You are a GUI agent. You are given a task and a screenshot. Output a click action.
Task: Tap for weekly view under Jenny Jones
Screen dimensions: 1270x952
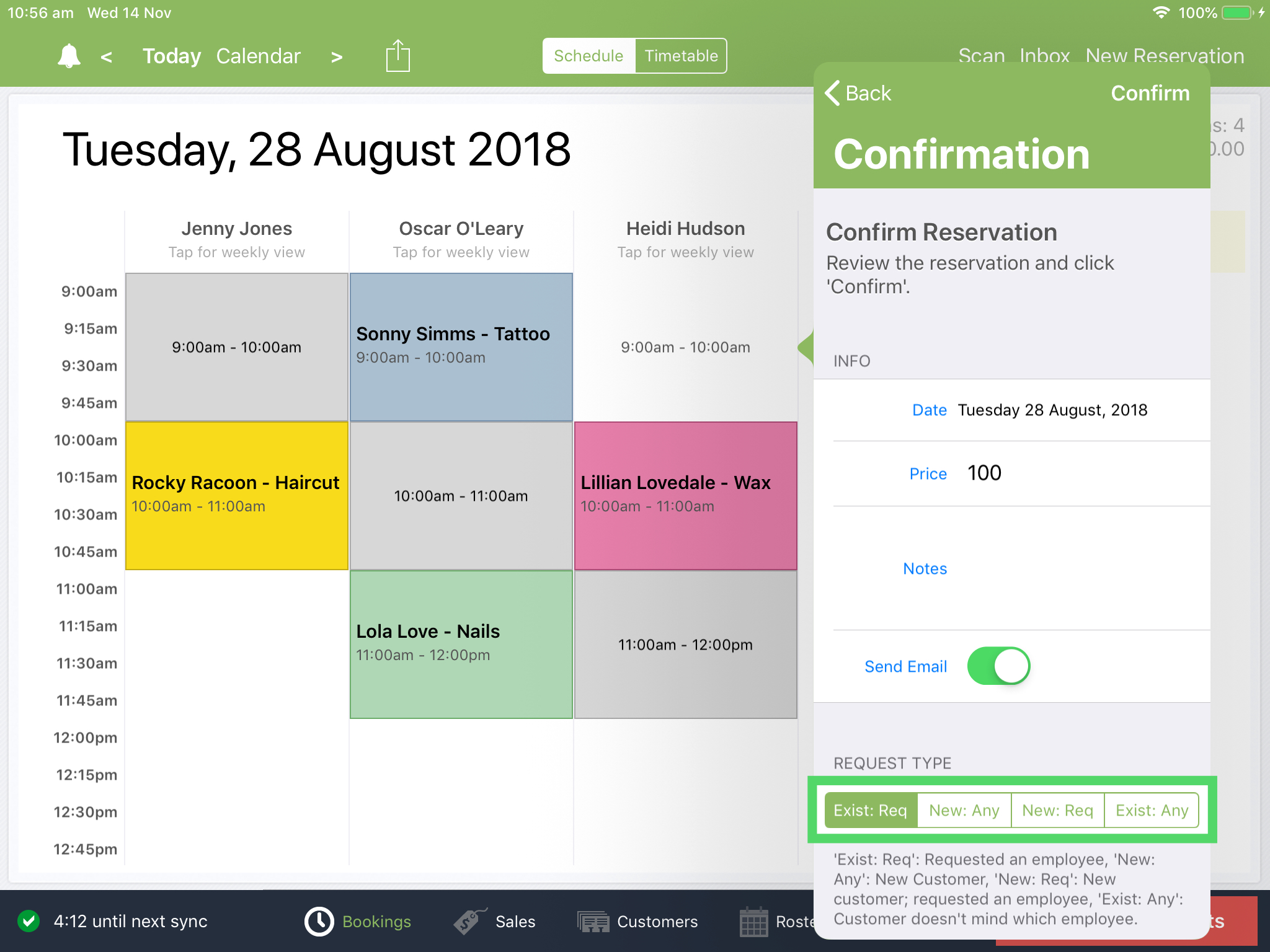pyautogui.click(x=236, y=252)
